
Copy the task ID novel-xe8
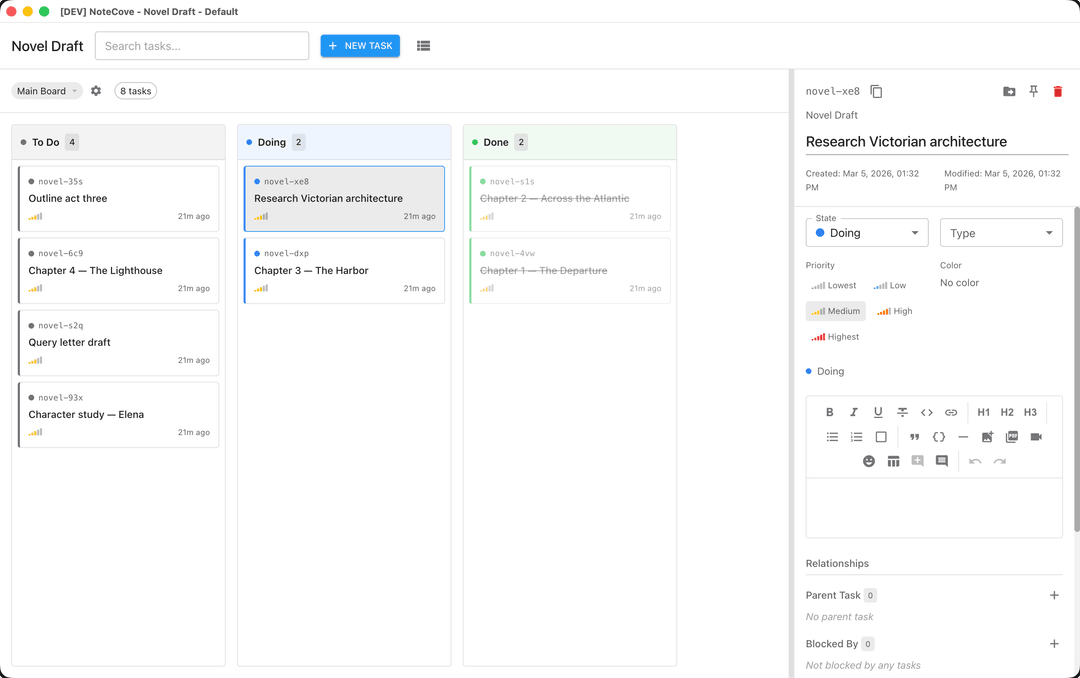tap(876, 91)
